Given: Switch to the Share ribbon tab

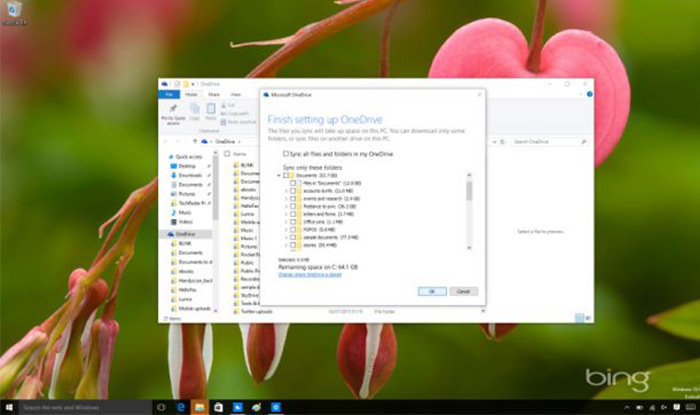Looking at the screenshot, I should (214, 95).
